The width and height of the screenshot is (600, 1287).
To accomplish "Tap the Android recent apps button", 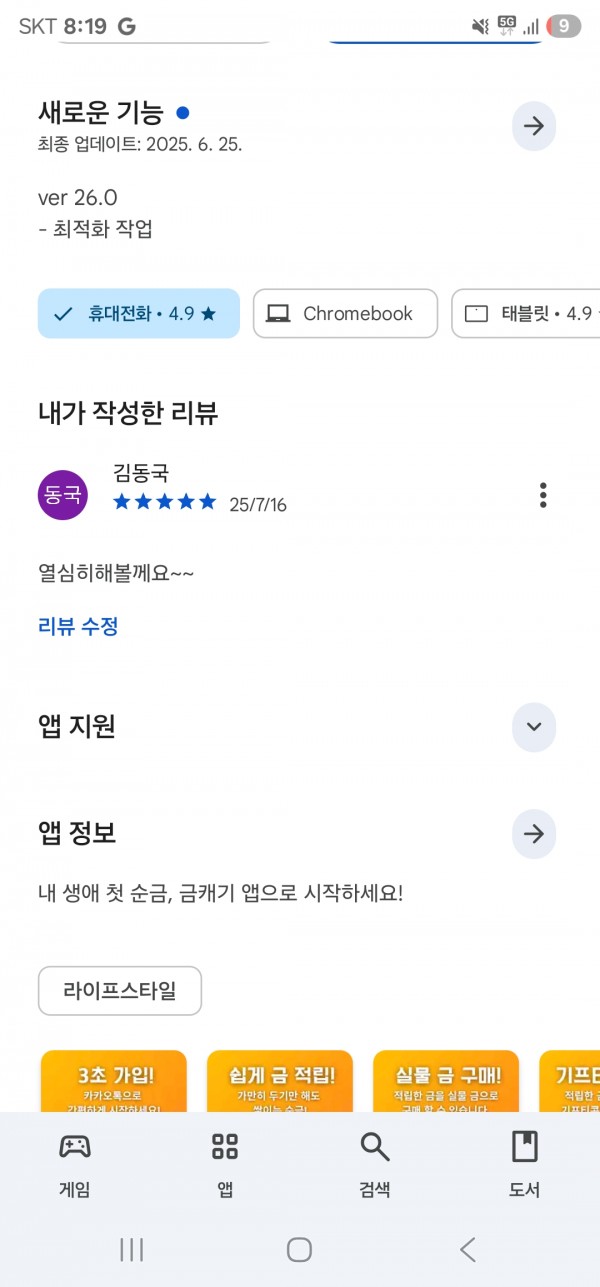I will [x=132, y=1249].
